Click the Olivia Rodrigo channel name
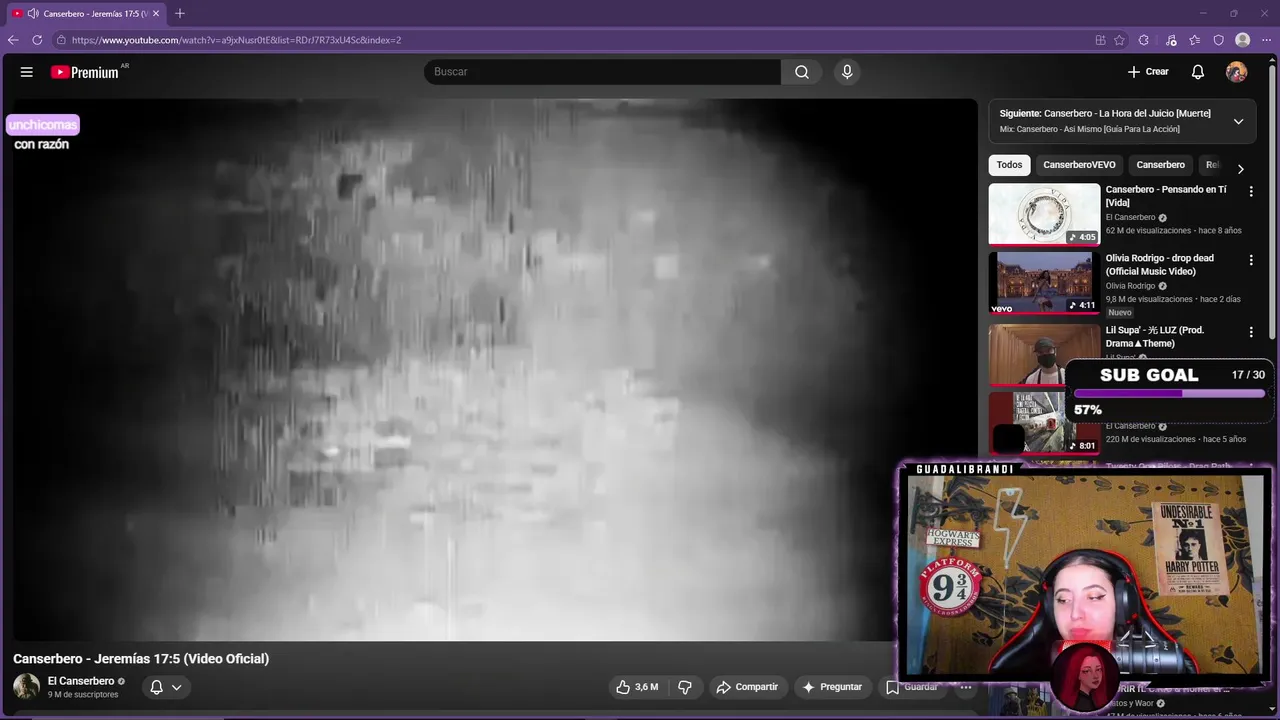Viewport: 1280px width, 720px height. [x=1130, y=286]
